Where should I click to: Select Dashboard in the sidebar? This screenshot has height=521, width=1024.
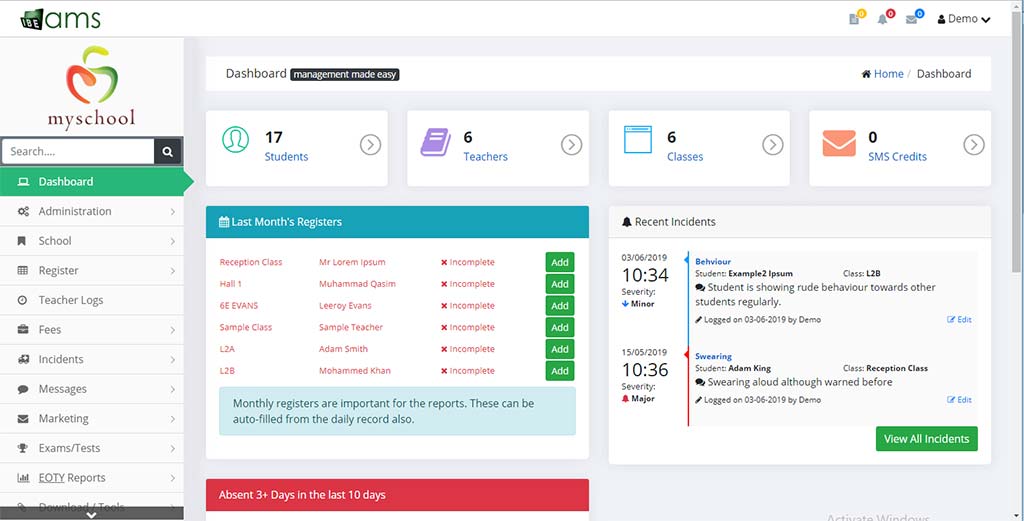[66, 182]
